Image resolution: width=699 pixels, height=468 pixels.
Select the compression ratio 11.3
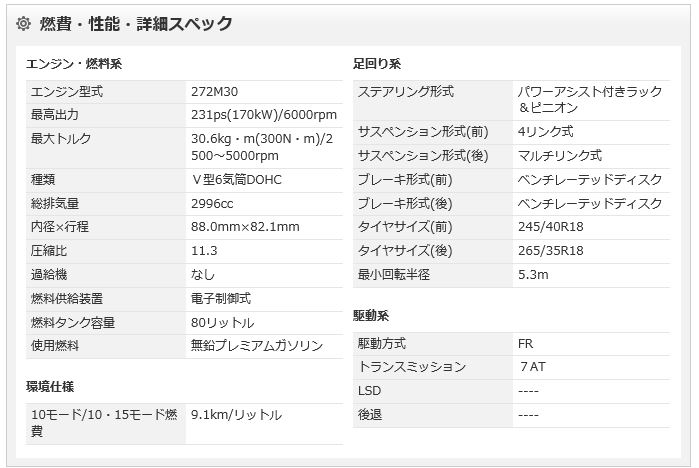204,250
